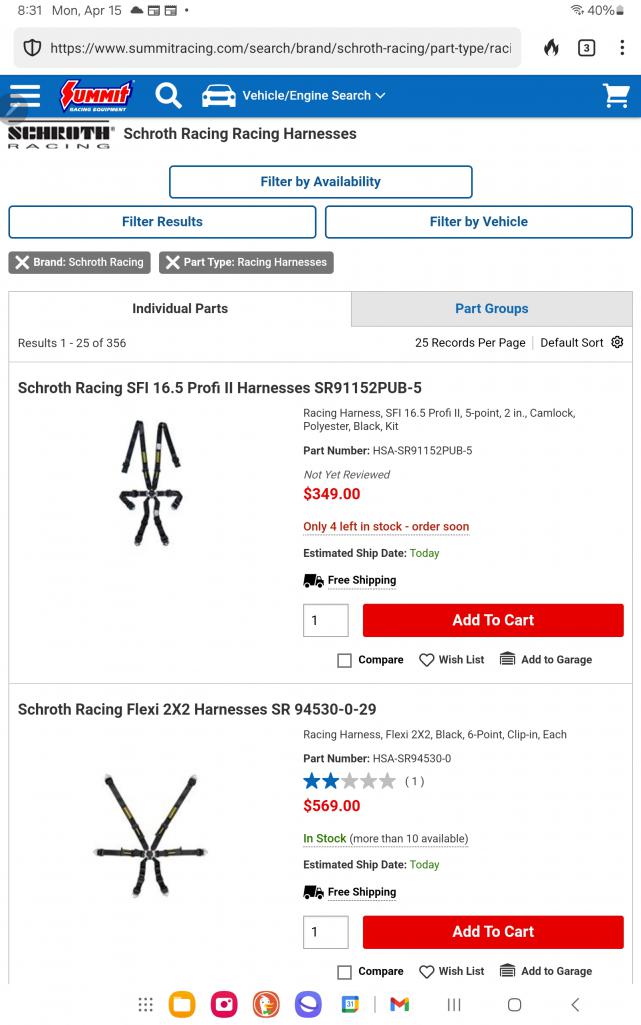Open the 25 Records Per Page selector
This screenshot has height=1025, width=641.
(x=470, y=342)
